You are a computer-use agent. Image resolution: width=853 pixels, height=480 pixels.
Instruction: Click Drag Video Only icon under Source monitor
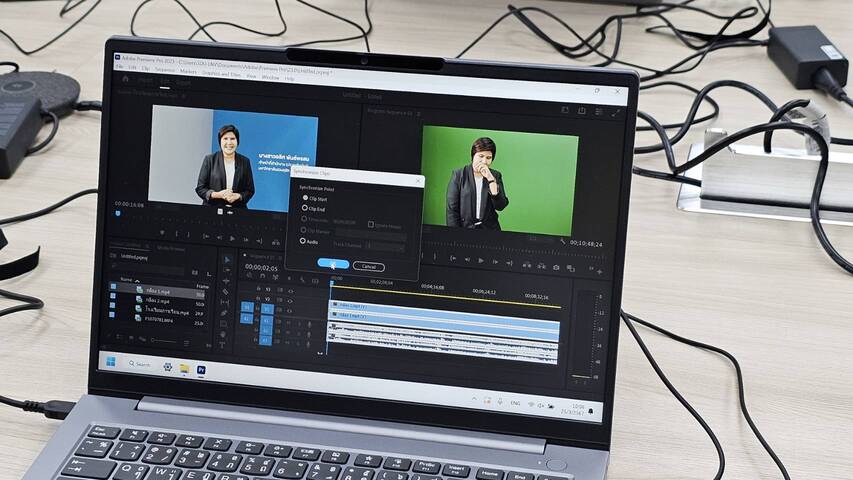pos(220,212)
